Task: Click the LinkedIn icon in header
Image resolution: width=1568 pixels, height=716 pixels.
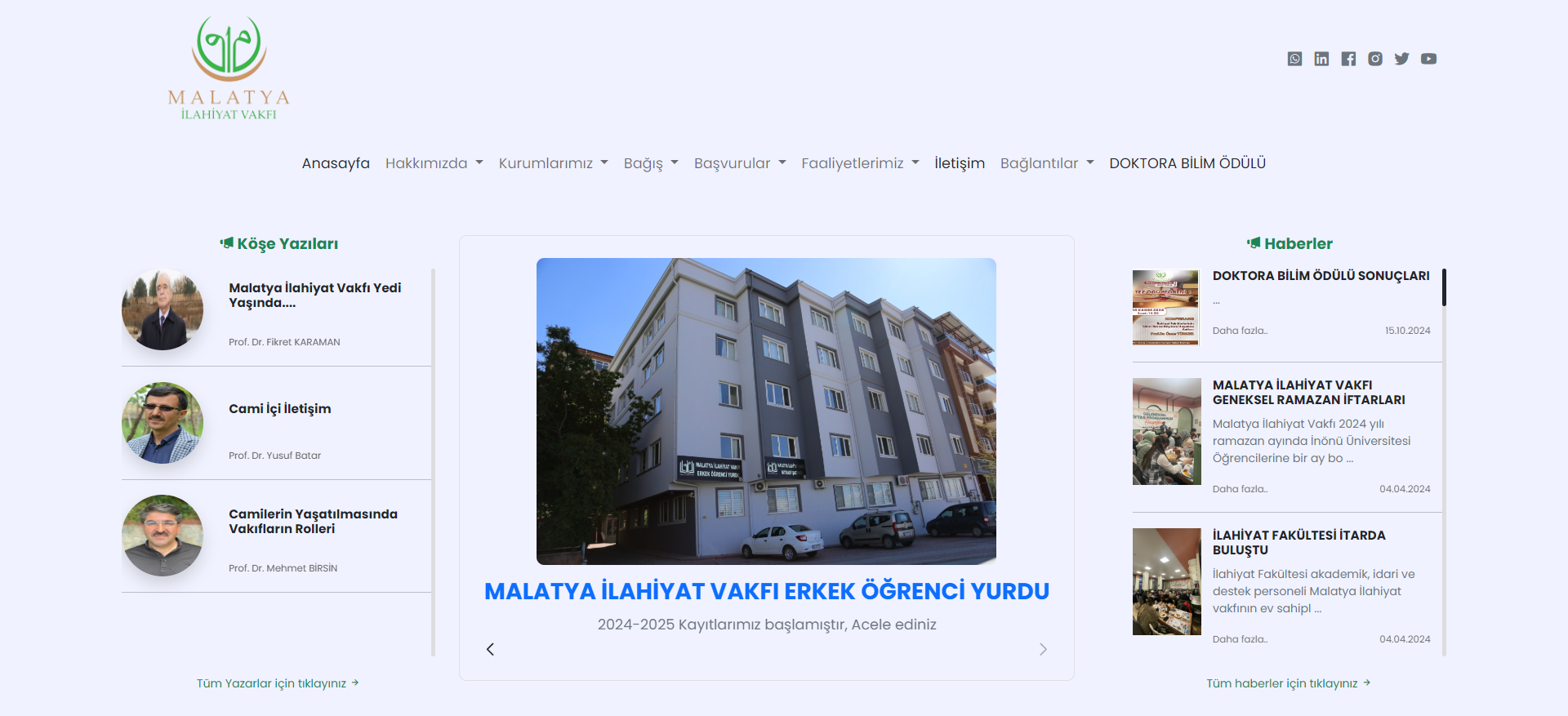Action: [x=1321, y=59]
